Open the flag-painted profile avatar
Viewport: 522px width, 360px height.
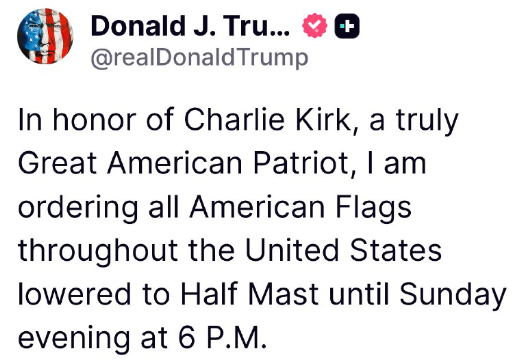pos(45,36)
